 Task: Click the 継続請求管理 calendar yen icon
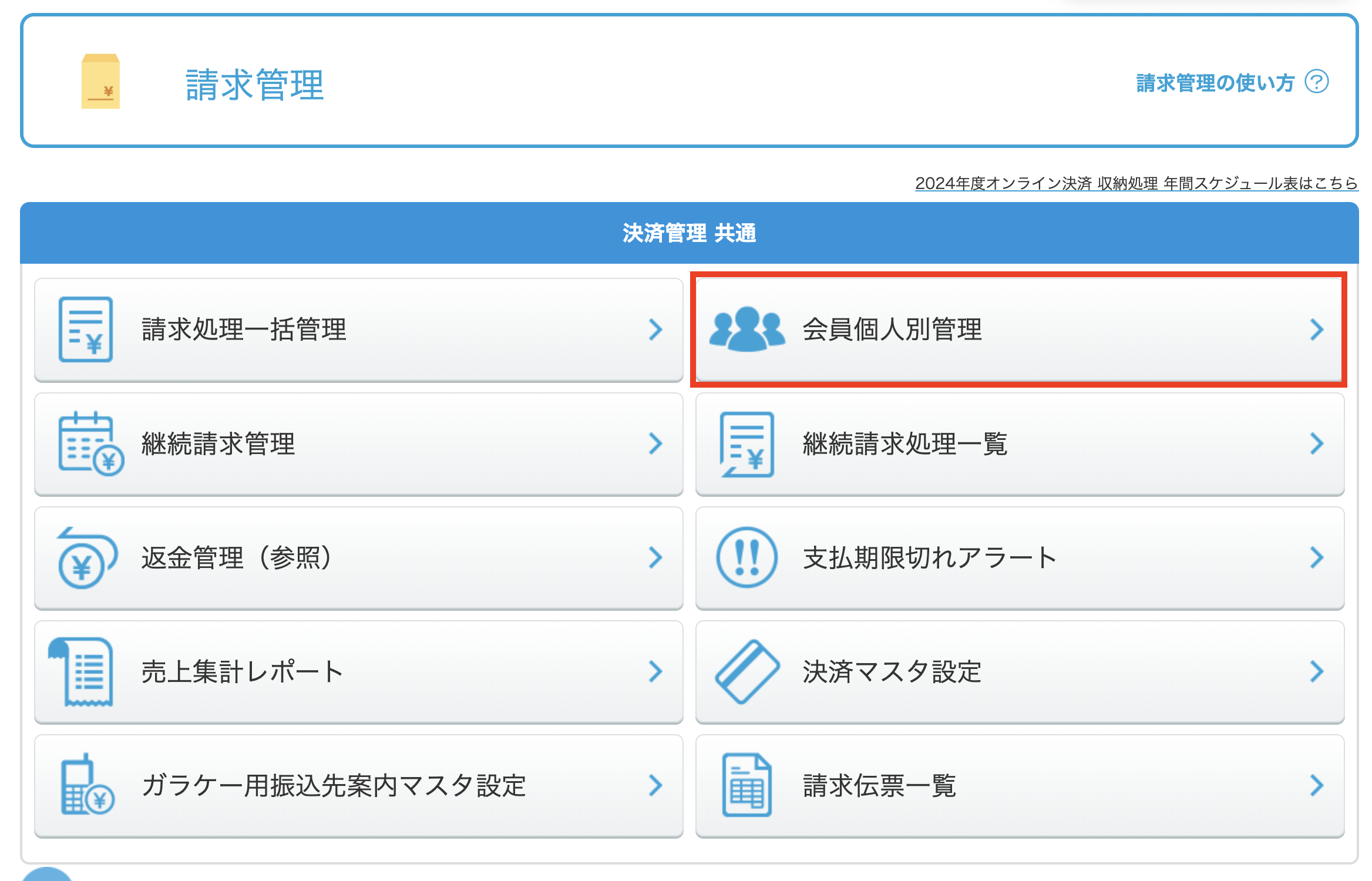click(91, 443)
